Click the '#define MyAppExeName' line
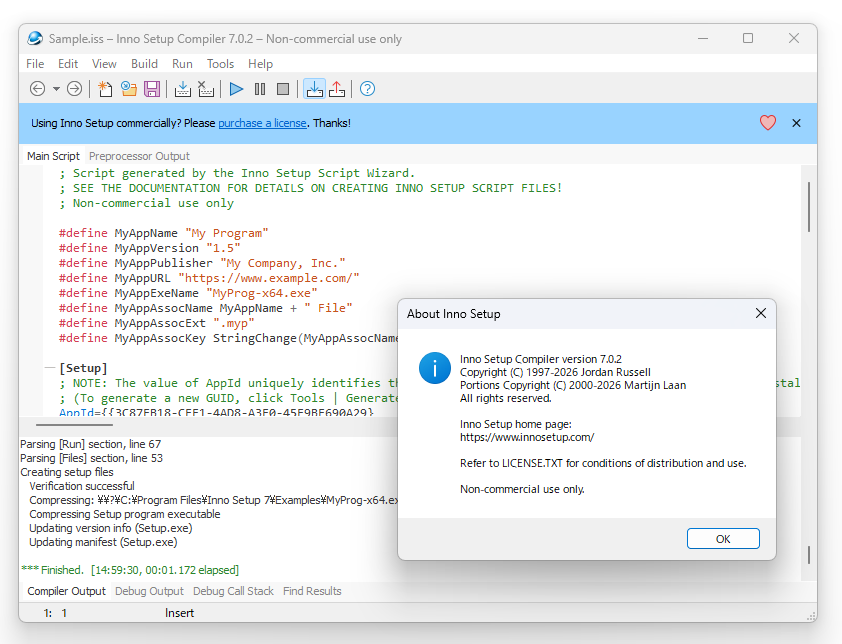The image size is (842, 644). (188, 293)
